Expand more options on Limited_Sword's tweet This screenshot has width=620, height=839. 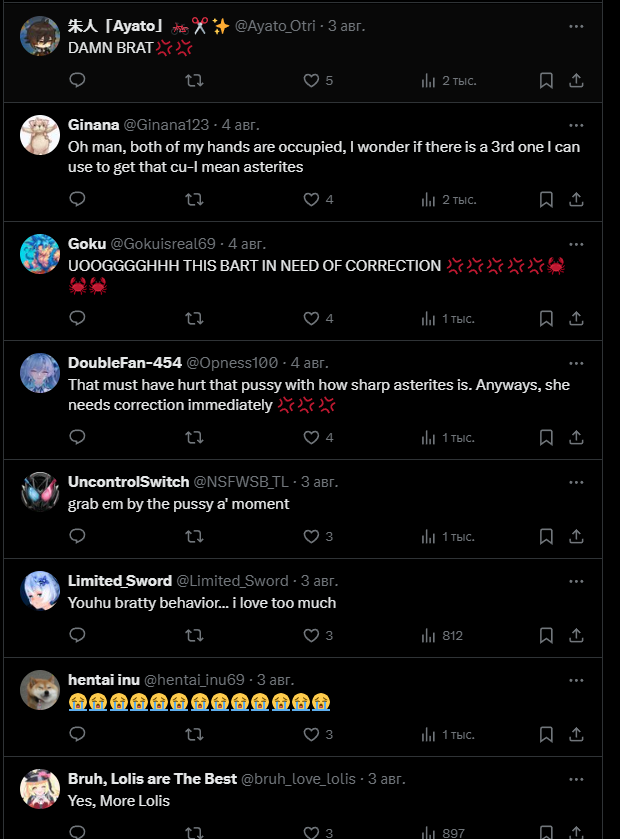click(x=576, y=582)
